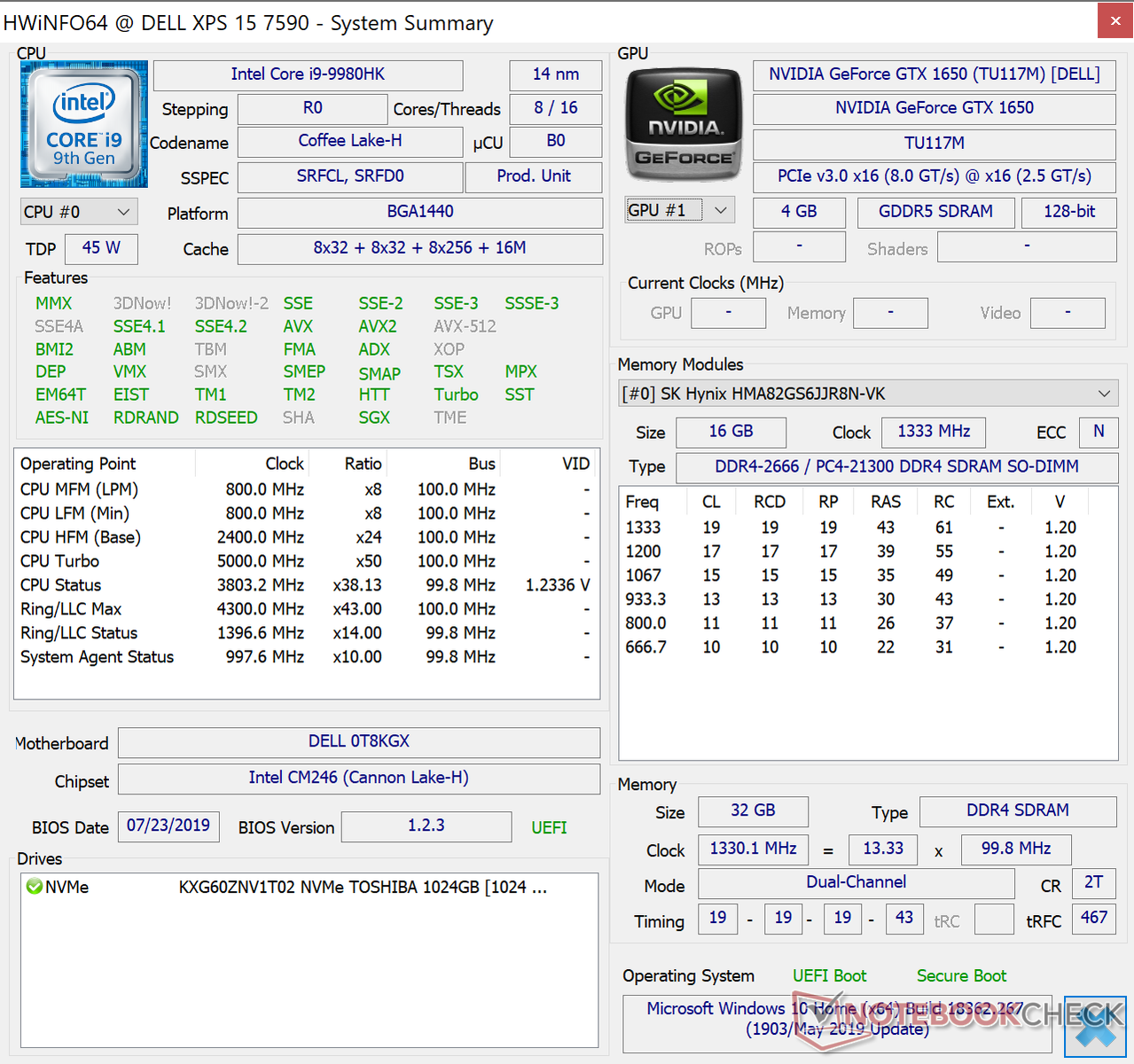Click the 13.33 memory multiplier field
The width and height of the screenshot is (1134, 1064).
click(x=883, y=849)
